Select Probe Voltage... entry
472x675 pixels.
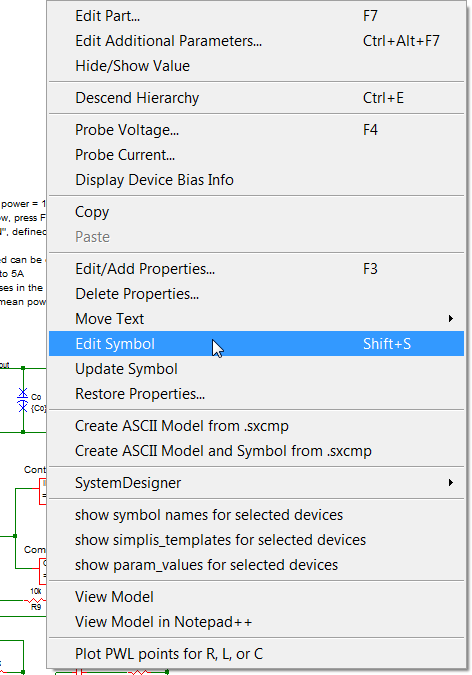pyautogui.click(x=256, y=130)
